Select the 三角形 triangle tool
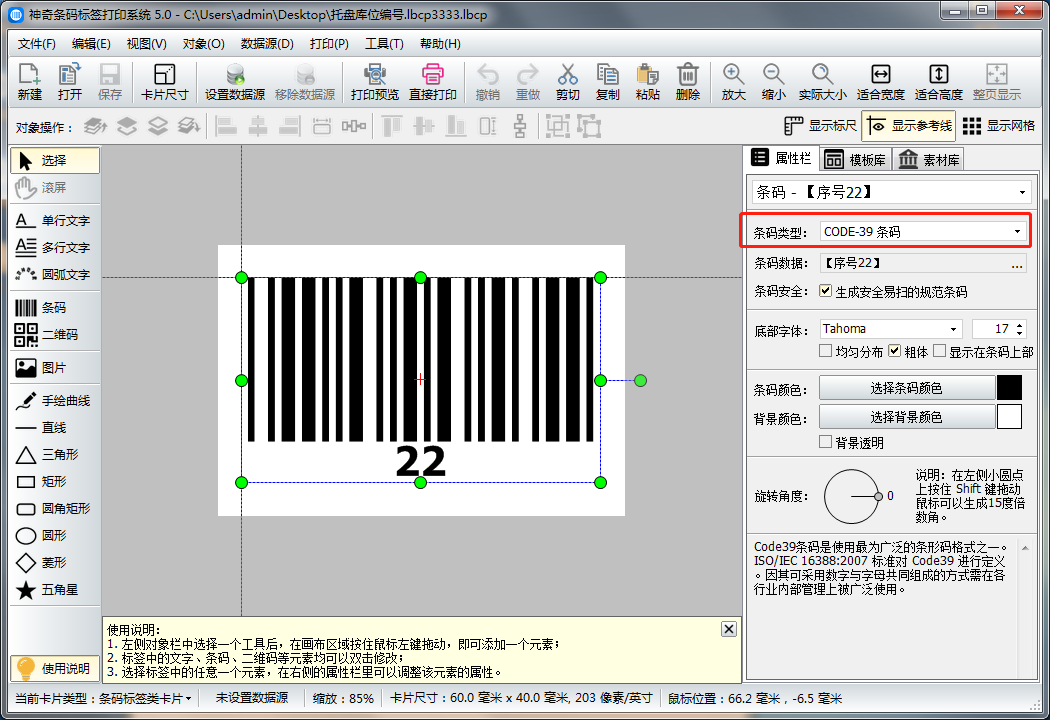Viewport: 1050px width, 720px height. [x=55, y=455]
